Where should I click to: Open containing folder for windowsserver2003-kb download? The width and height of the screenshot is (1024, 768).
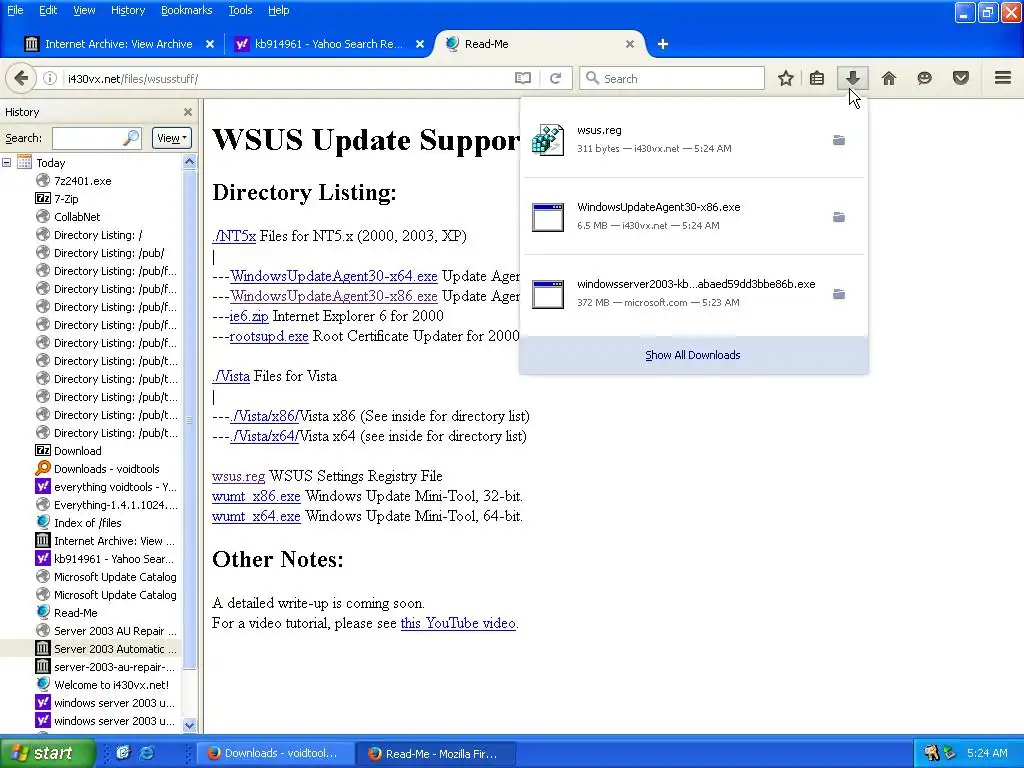[839, 294]
